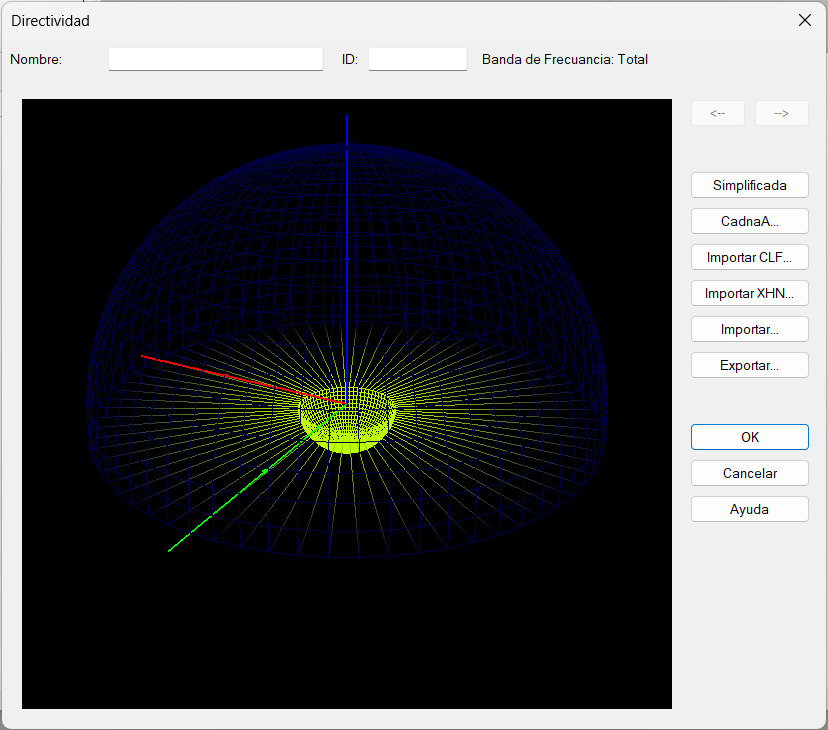Screen dimensions: 828x730
Task: Open the CadnaA... directivity option
Action: pyautogui.click(x=749, y=221)
